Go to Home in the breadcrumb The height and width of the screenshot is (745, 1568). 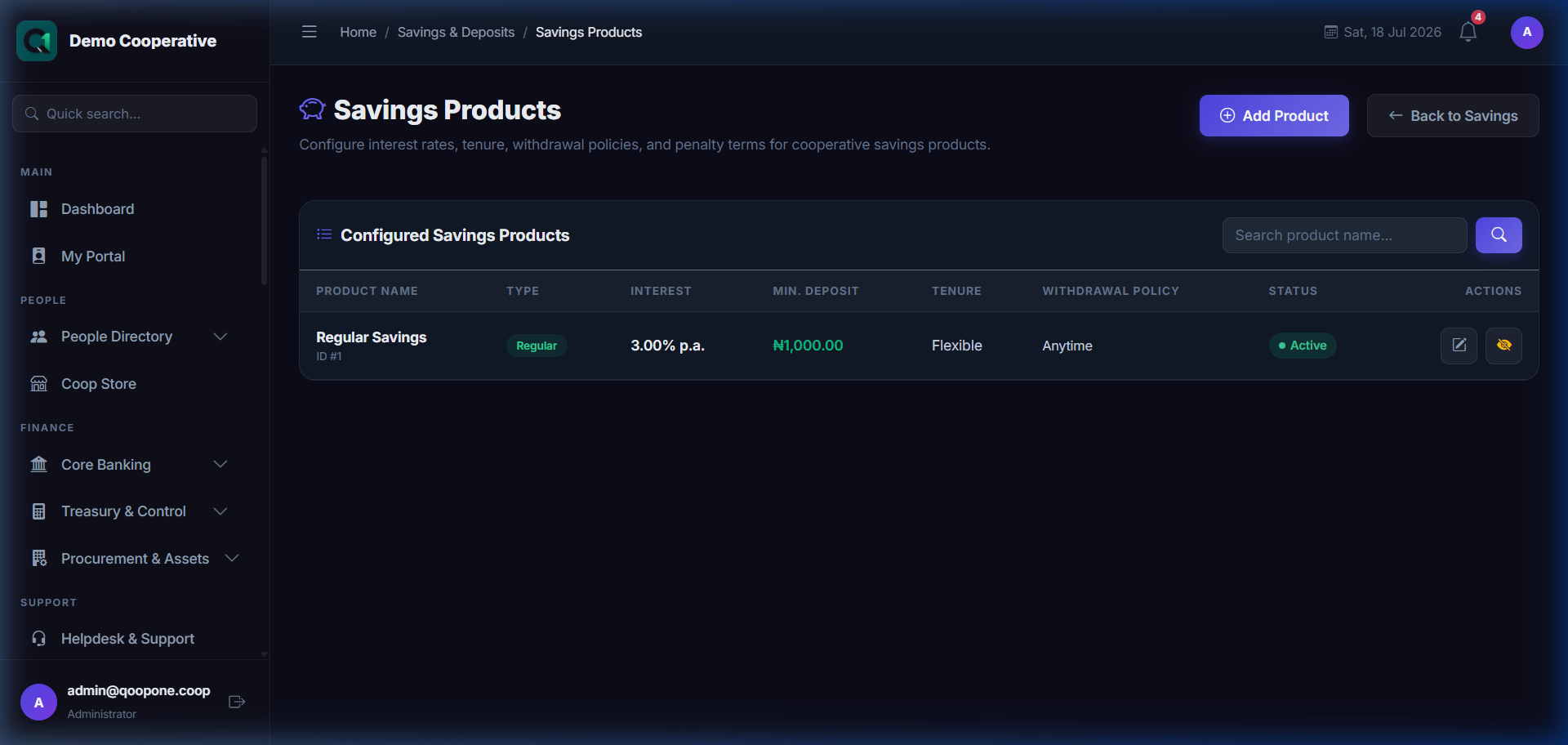pos(358,32)
